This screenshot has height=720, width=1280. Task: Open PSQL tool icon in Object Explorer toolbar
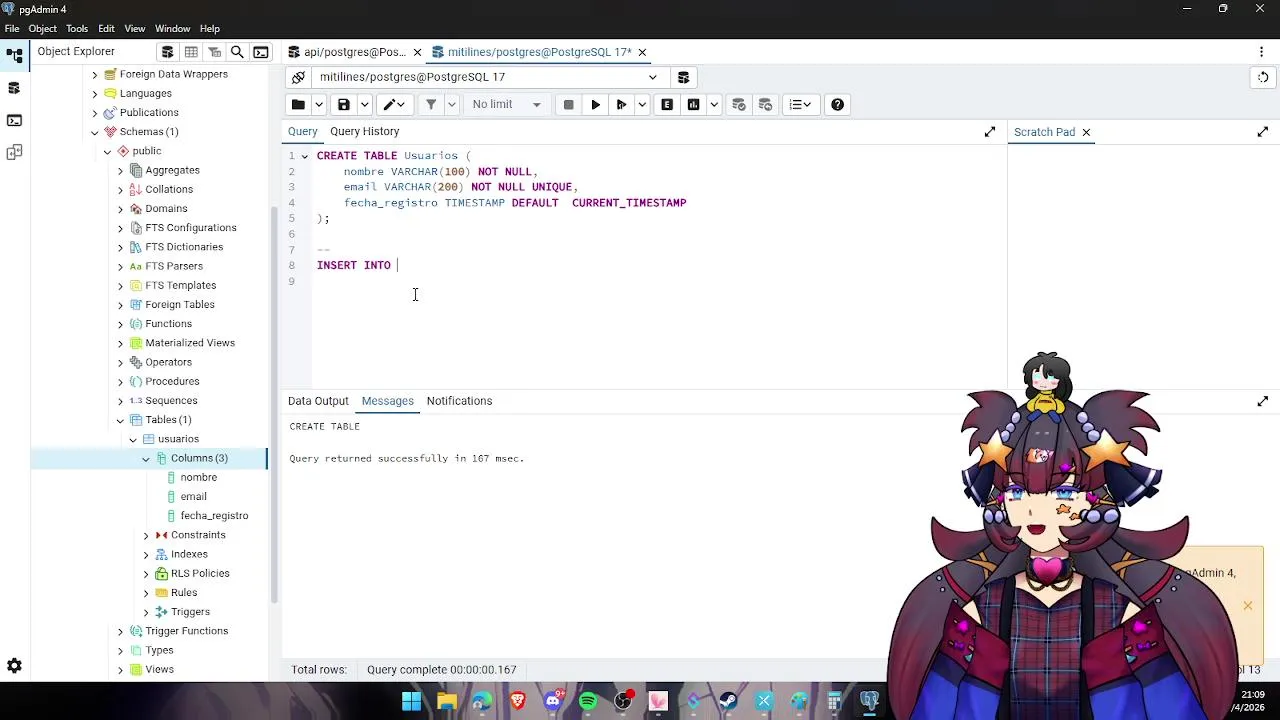click(x=260, y=52)
